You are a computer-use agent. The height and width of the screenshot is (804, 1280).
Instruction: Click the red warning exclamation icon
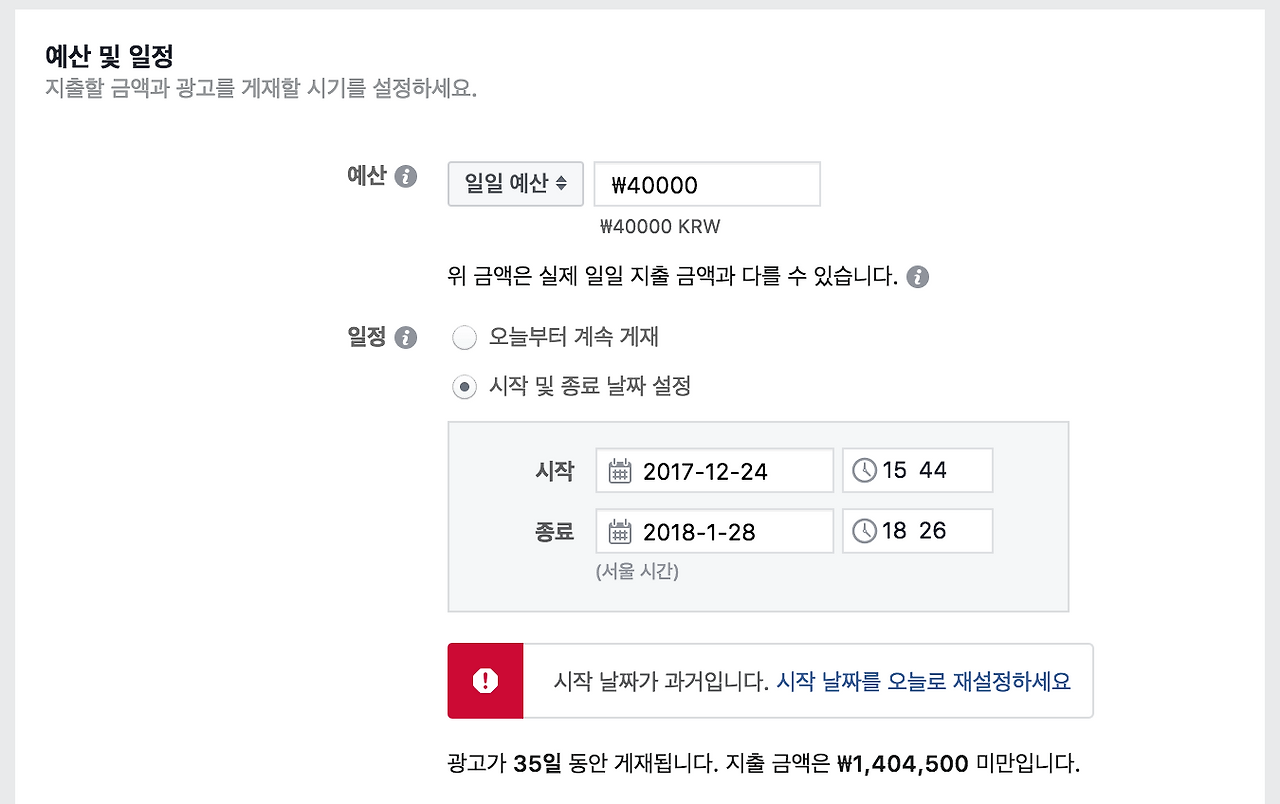coord(484,681)
